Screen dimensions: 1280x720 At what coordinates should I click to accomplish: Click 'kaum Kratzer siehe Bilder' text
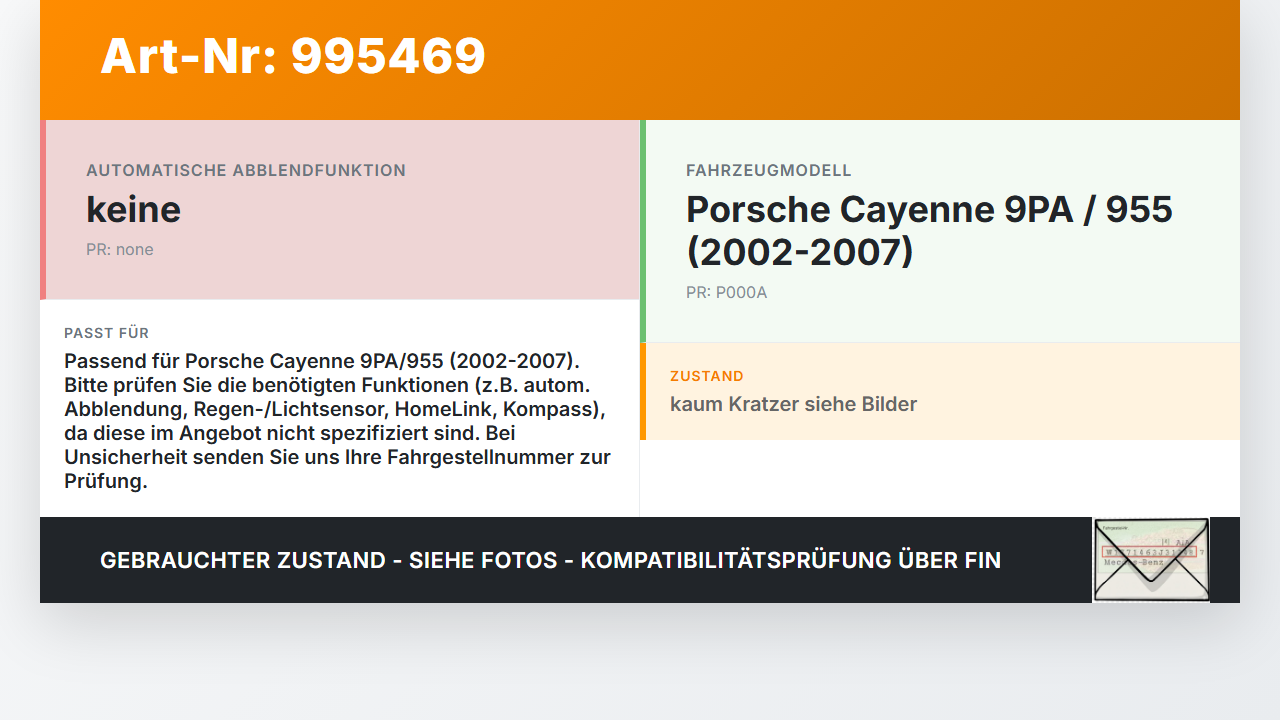pyautogui.click(x=793, y=404)
